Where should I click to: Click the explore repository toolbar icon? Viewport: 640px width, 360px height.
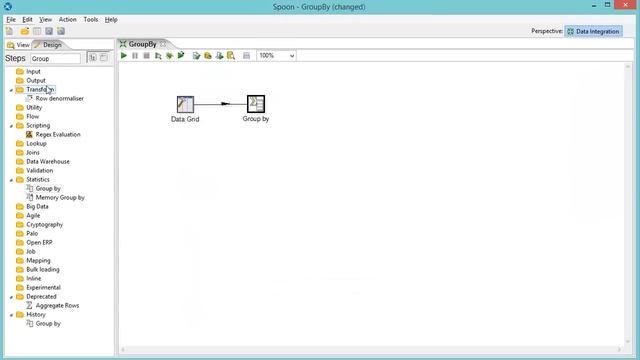click(37, 31)
